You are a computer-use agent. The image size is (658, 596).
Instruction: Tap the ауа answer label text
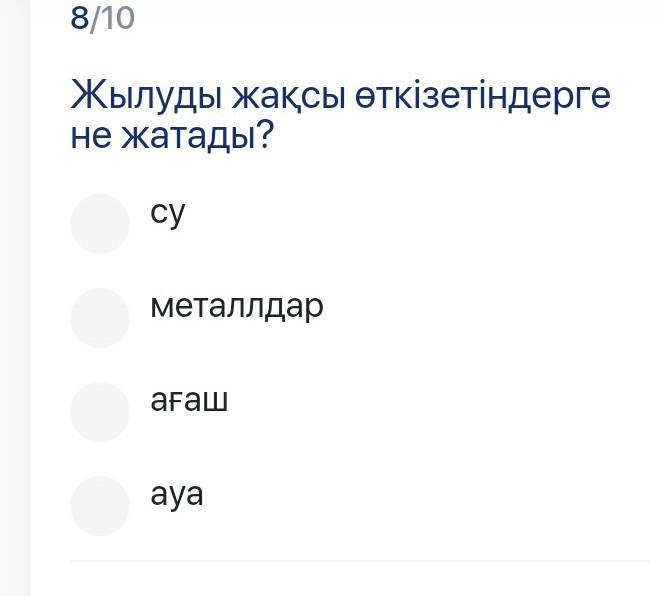click(177, 495)
